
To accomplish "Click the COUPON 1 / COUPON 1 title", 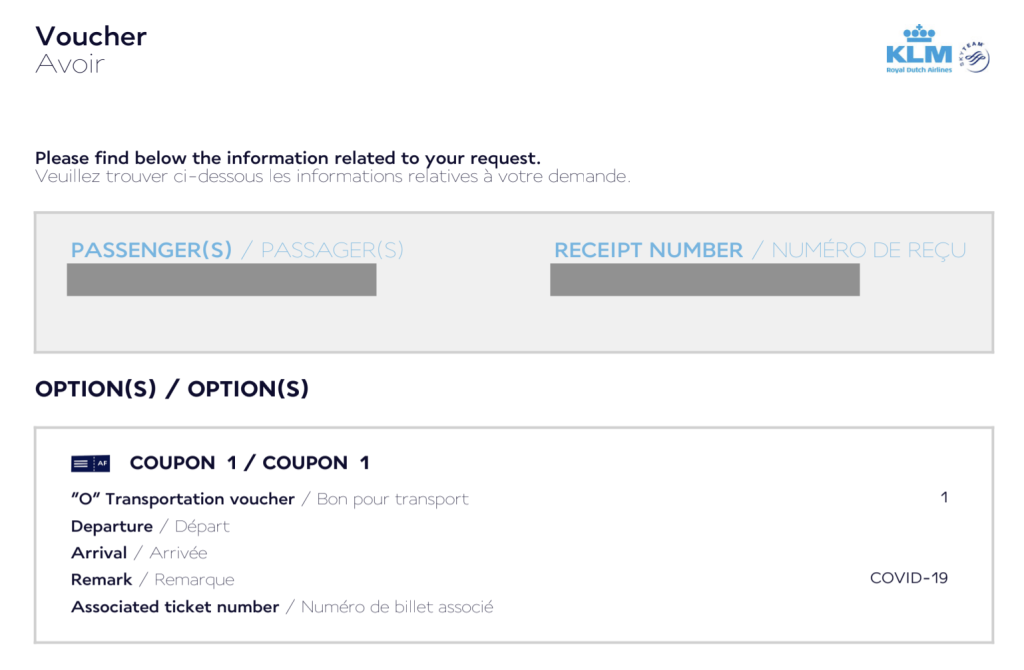I will [x=249, y=463].
